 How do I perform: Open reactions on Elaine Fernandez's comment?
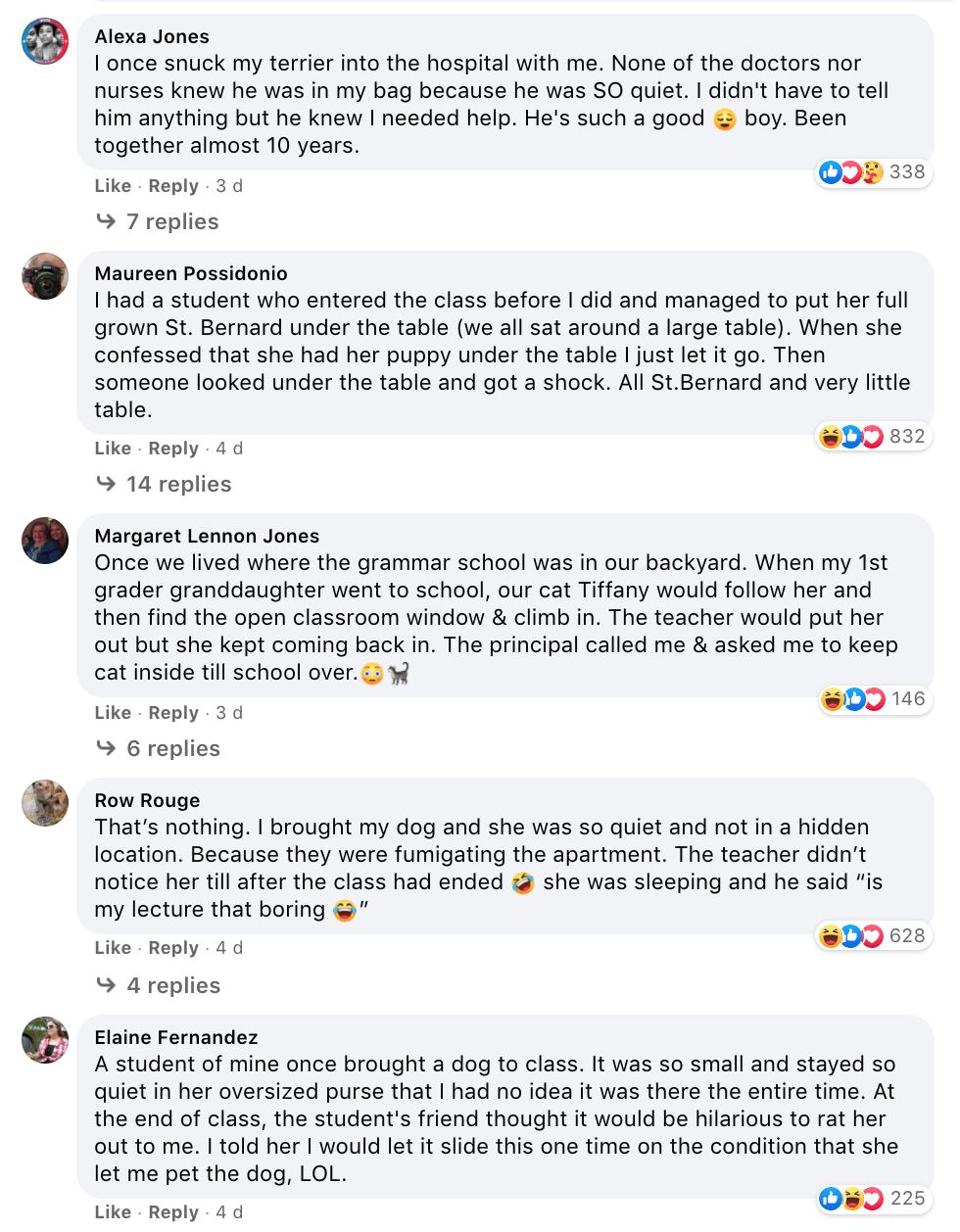850,1199
